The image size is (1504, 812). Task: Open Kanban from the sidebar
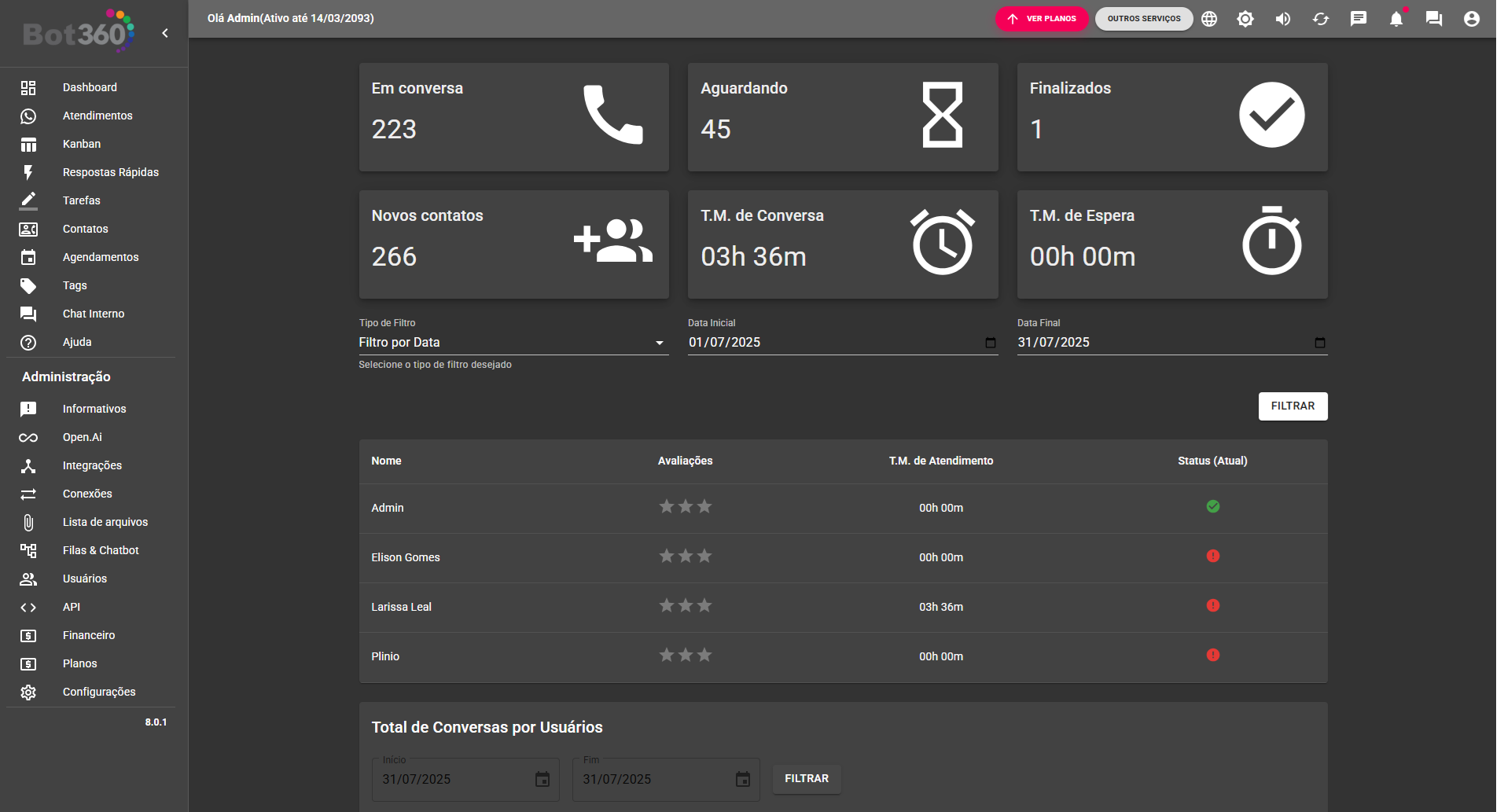point(82,144)
